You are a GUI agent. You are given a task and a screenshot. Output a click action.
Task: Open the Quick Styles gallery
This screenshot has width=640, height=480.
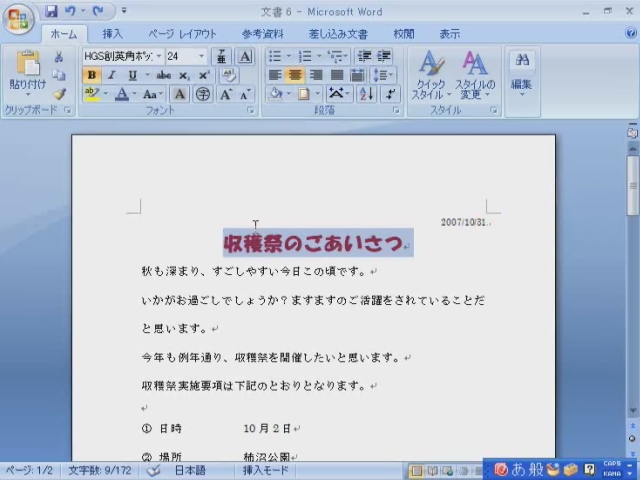(x=431, y=73)
